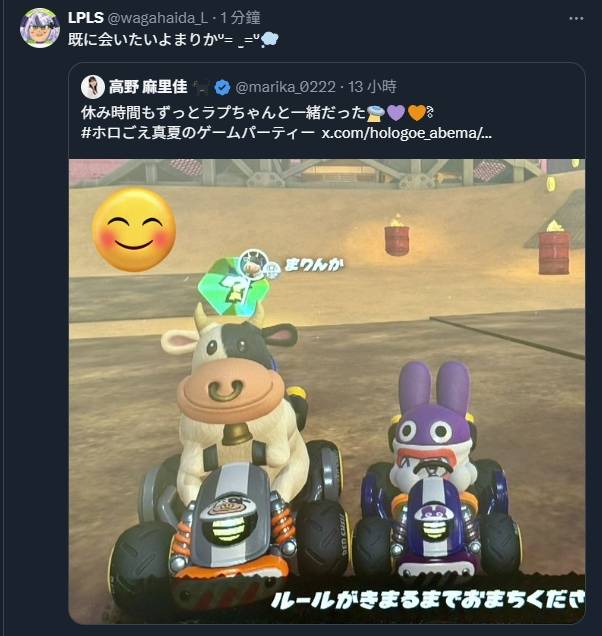Click the cloud emoji in LPLS tweet
The image size is (602, 636).
pyautogui.click(x=270, y=40)
